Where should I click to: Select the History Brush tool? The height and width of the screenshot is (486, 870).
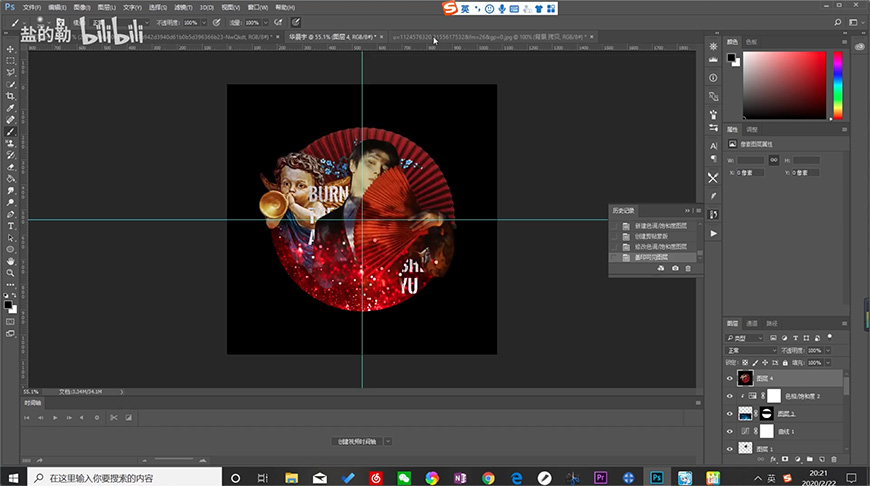(x=10, y=155)
